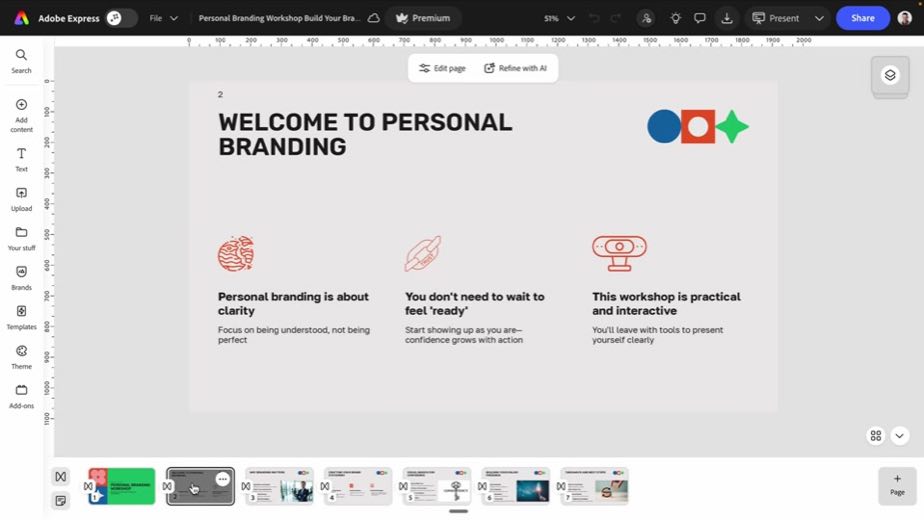This screenshot has height=520, width=924.
Task: Click transition icon on page 7 thumbnail
Action: click(560, 486)
